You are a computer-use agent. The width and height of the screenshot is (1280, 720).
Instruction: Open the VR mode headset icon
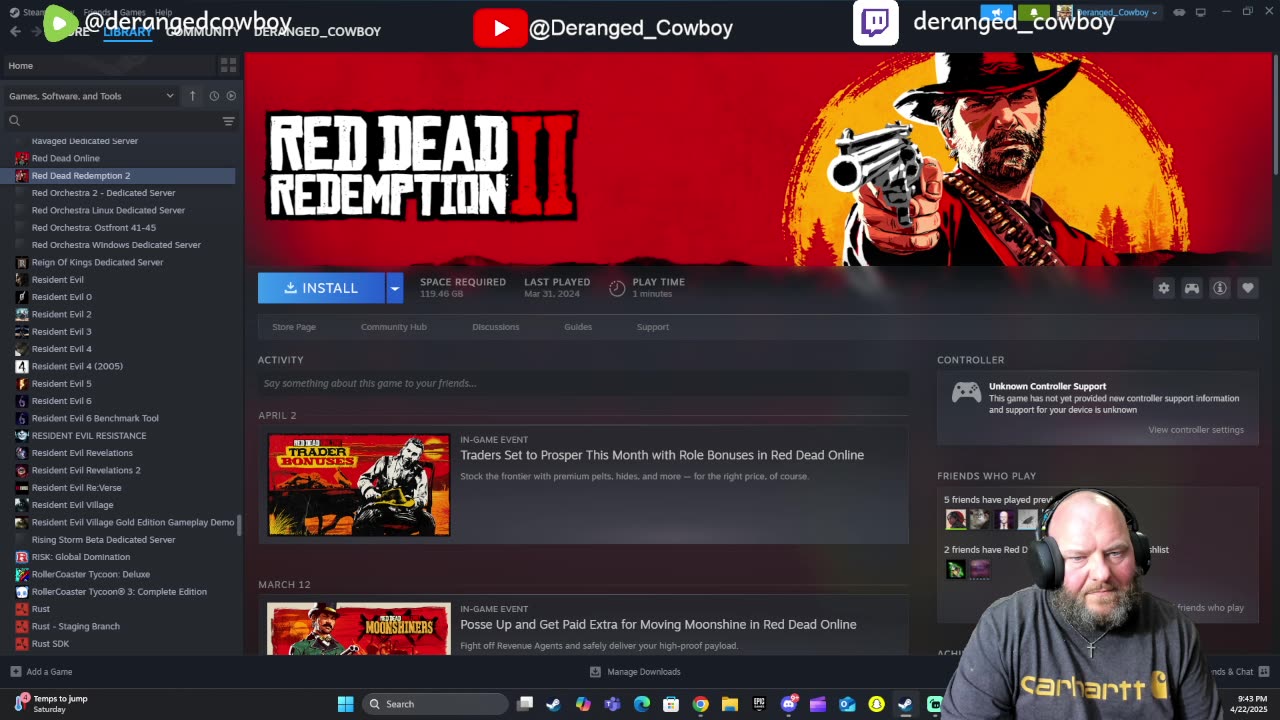(1180, 12)
